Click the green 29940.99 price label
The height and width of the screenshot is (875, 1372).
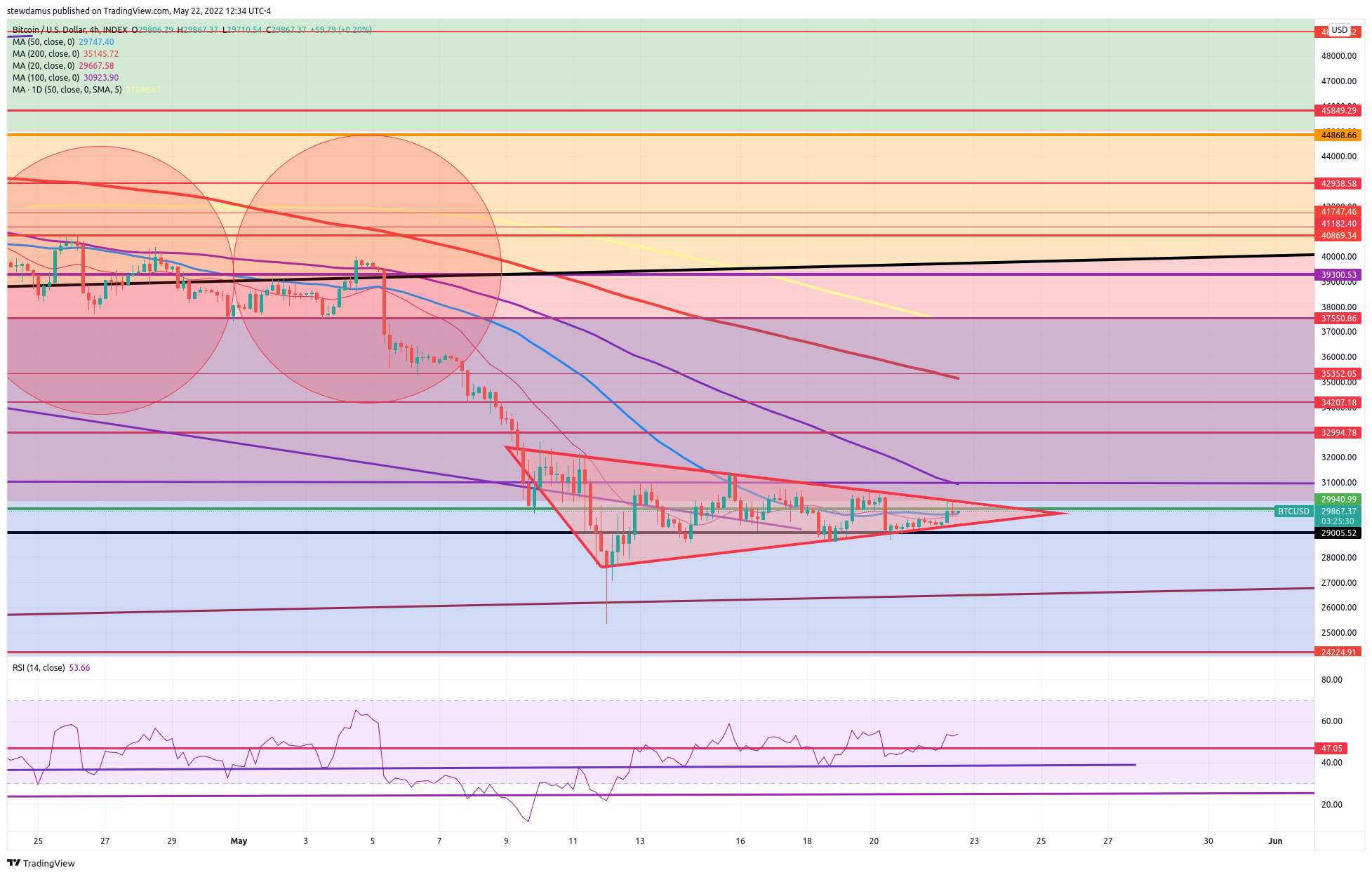pos(1338,500)
